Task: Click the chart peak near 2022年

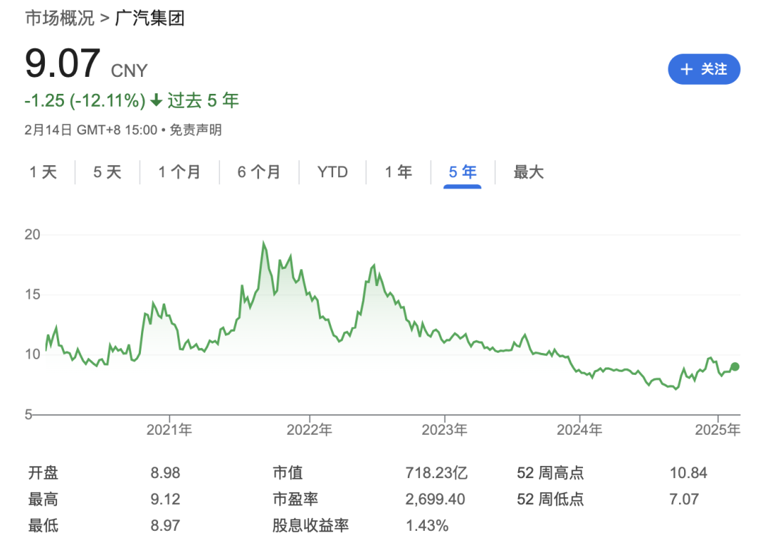Action: [x=263, y=243]
